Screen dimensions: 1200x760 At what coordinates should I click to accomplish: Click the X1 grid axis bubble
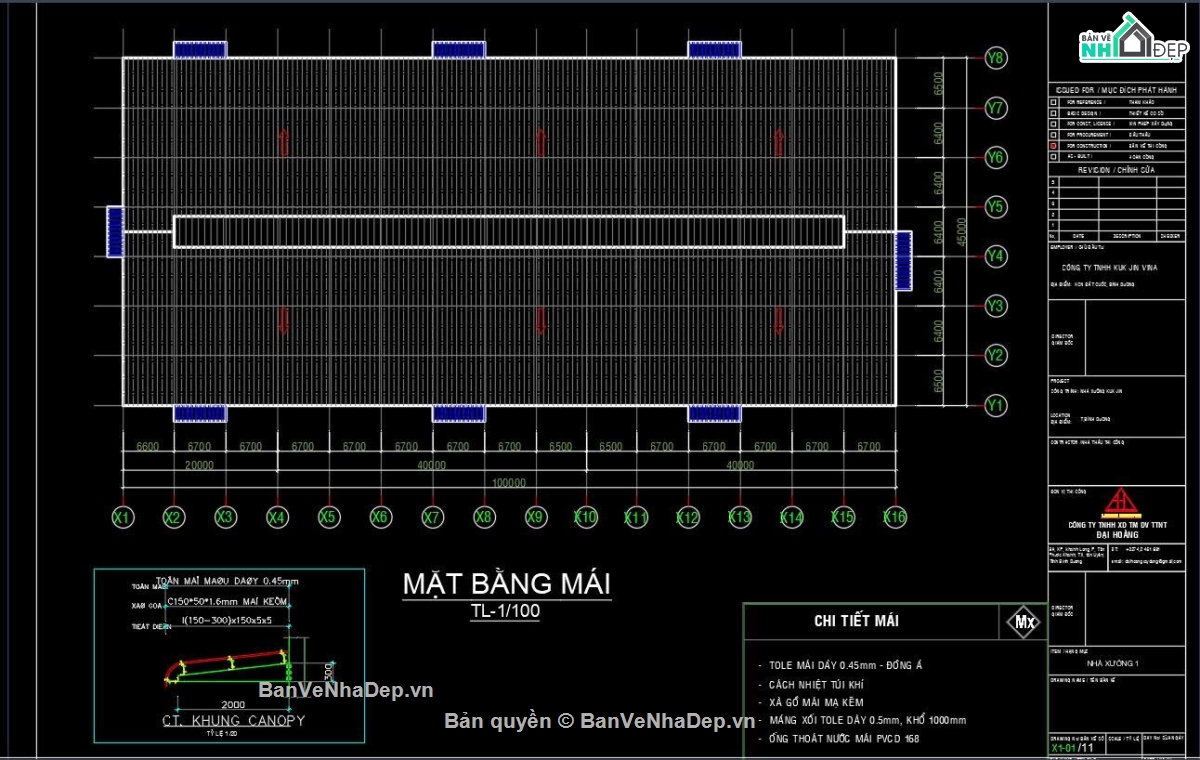click(x=122, y=517)
